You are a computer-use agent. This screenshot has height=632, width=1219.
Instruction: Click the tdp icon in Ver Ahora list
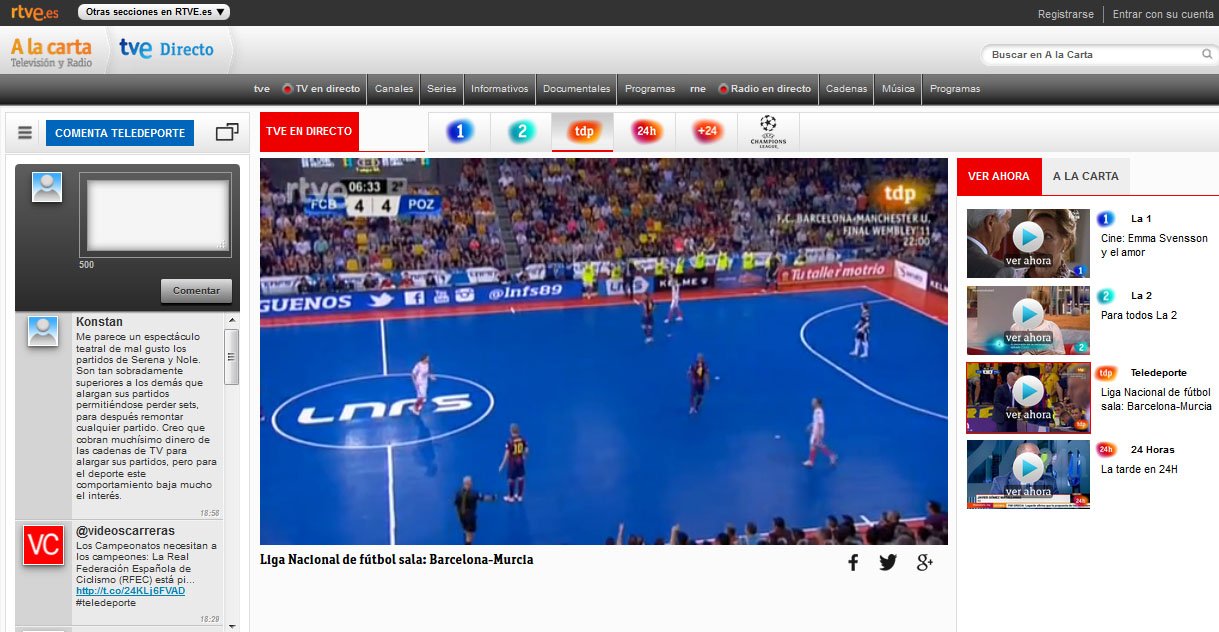point(1105,373)
